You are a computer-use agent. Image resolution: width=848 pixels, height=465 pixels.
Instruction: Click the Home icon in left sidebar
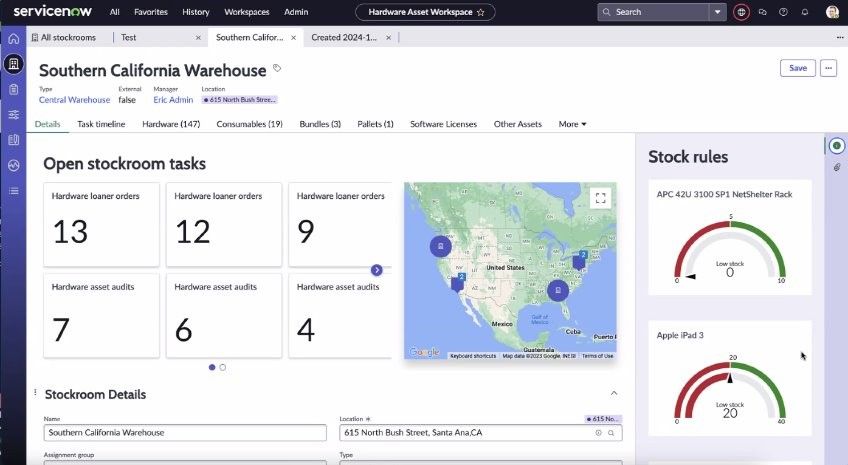(13, 38)
